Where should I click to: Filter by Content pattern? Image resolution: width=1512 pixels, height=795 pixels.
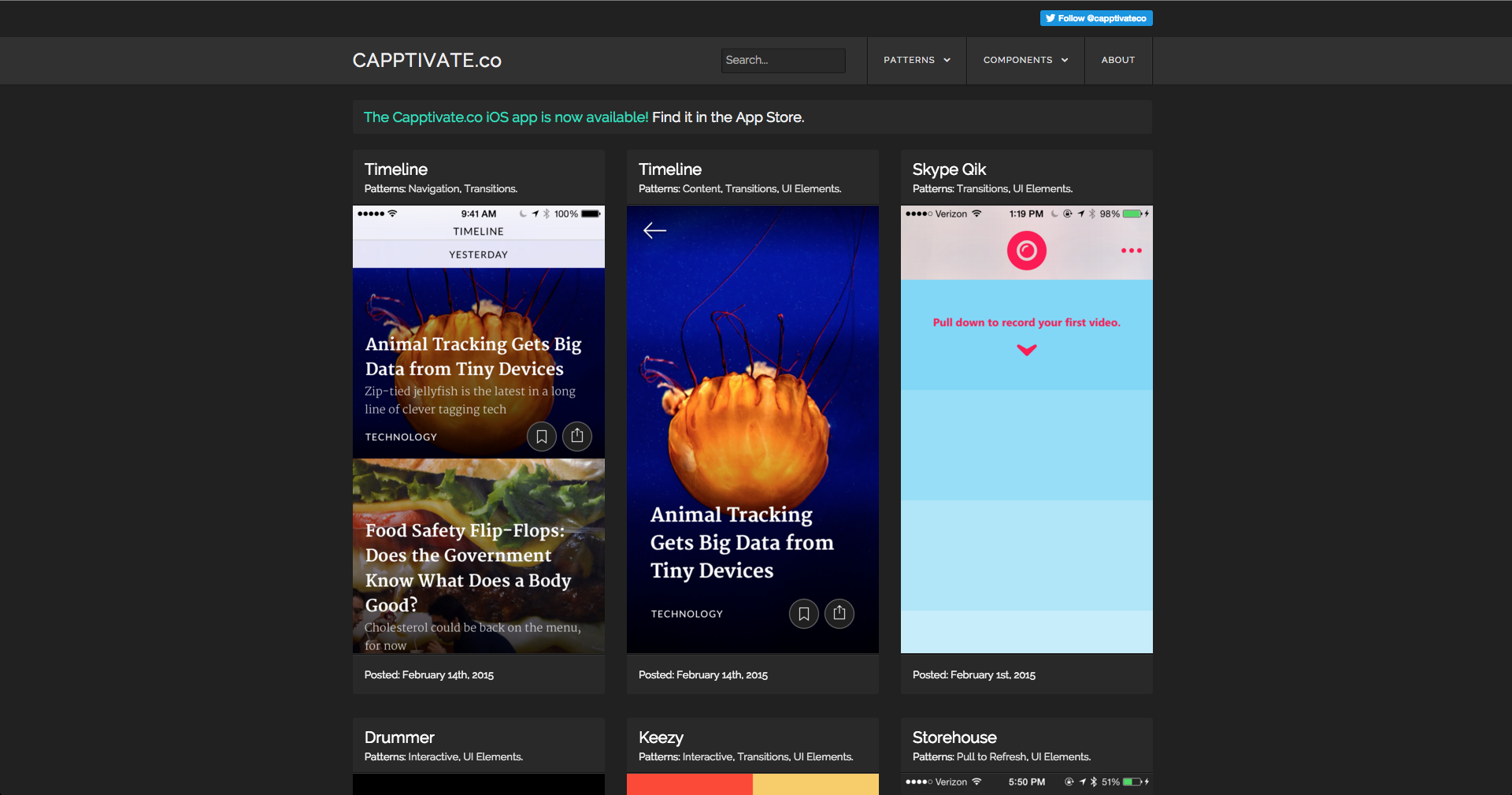(x=701, y=189)
